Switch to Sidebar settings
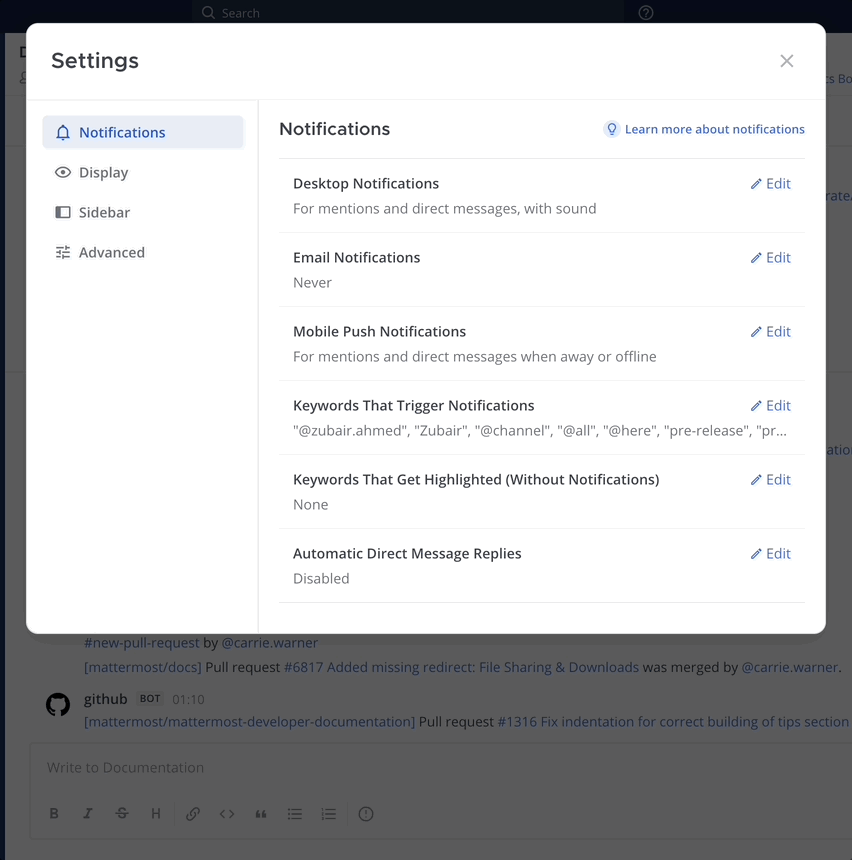This screenshot has width=852, height=860. 105,212
